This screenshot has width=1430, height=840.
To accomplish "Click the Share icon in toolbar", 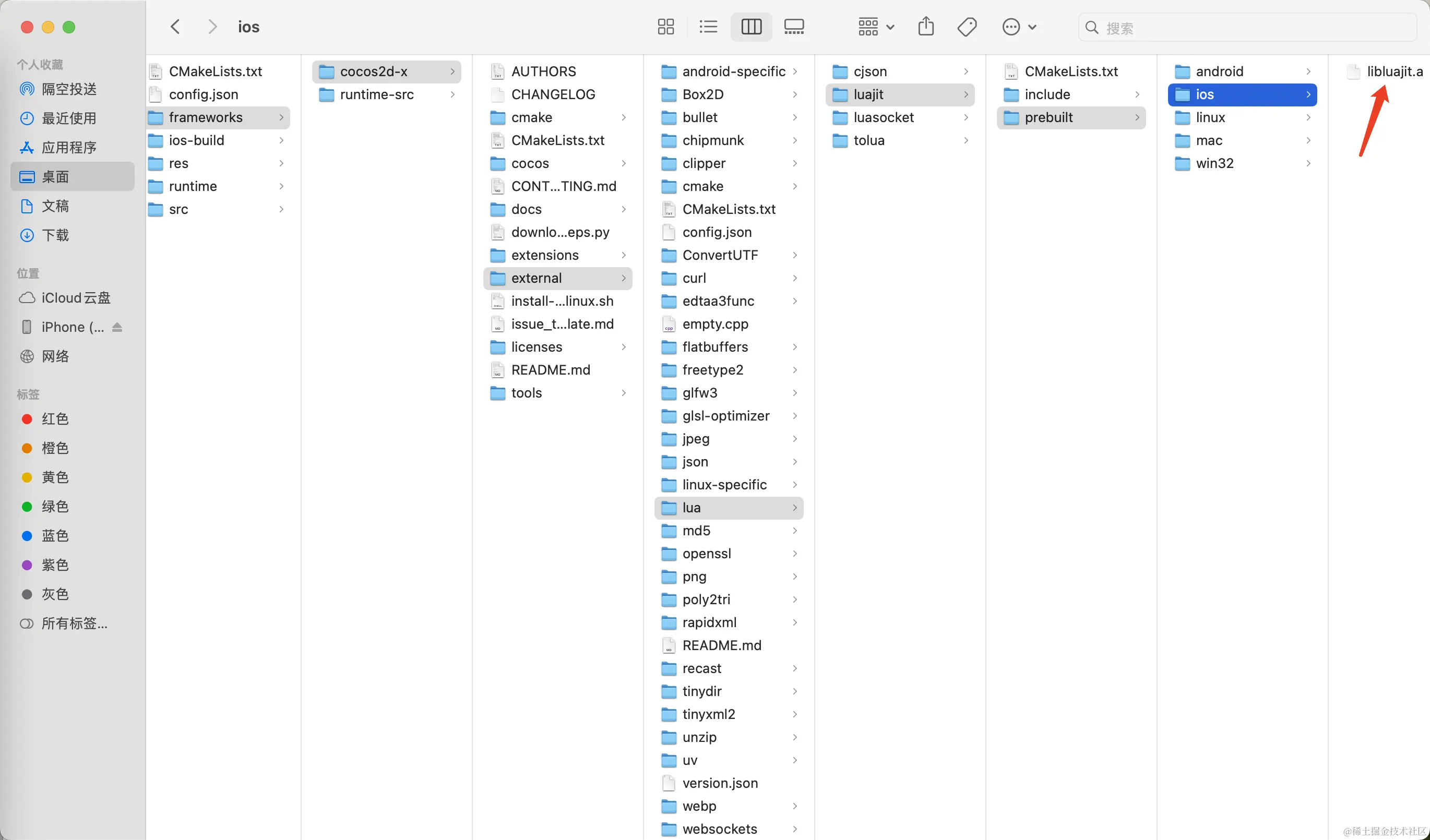I will click(925, 27).
